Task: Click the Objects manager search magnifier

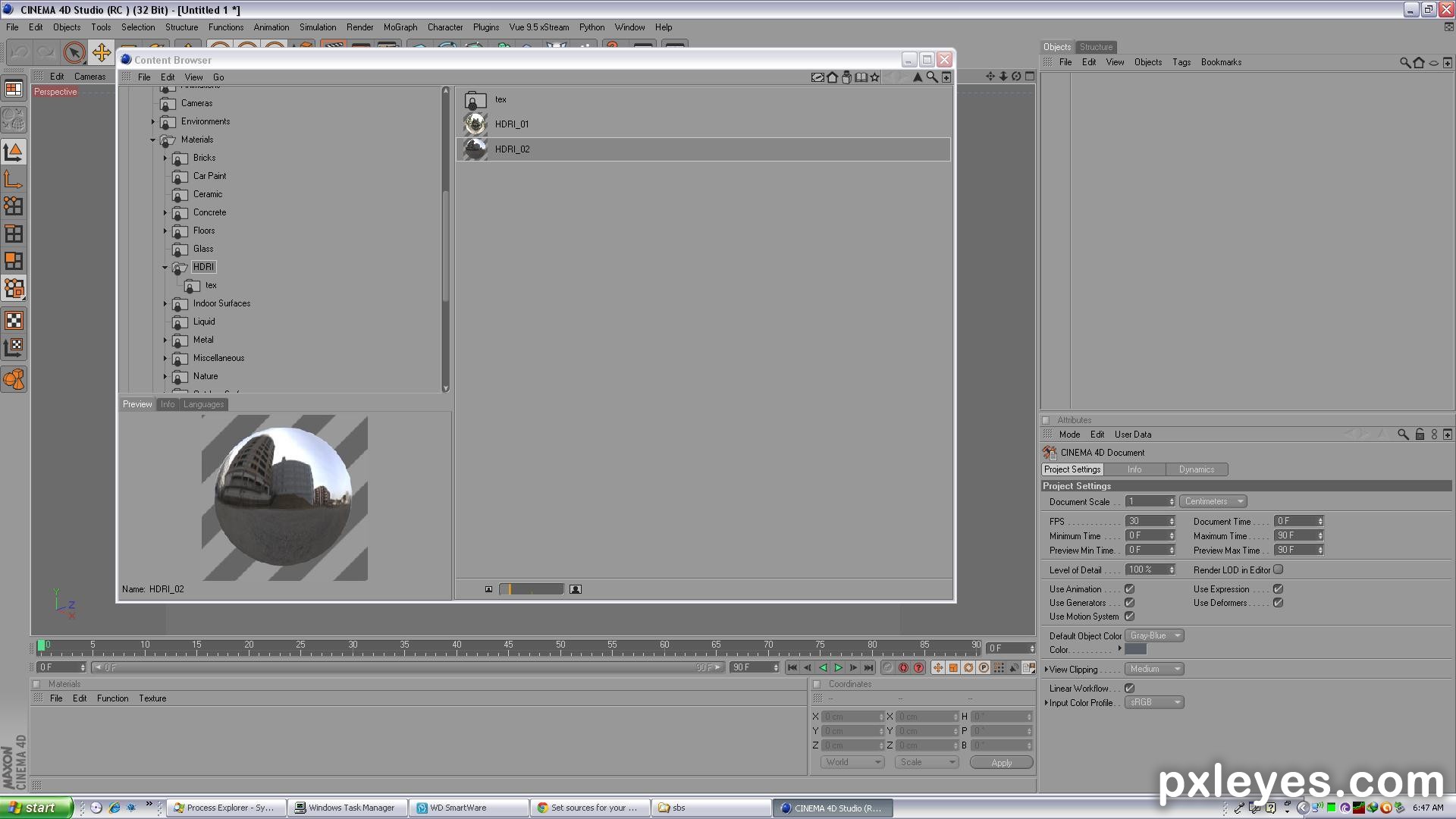Action: (x=1404, y=62)
